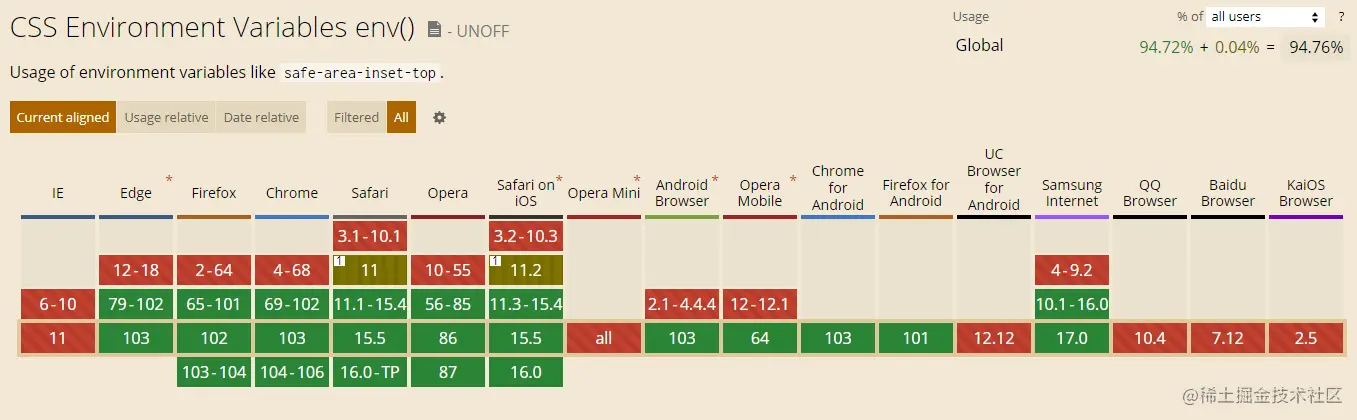Click the asterisk next to Edge
The width and height of the screenshot is (1357, 420).
pyautogui.click(x=169, y=180)
